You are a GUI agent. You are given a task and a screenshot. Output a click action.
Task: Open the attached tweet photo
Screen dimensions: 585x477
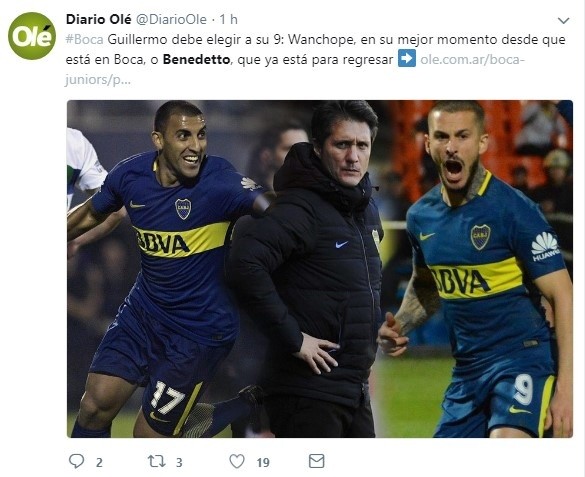[320, 269]
